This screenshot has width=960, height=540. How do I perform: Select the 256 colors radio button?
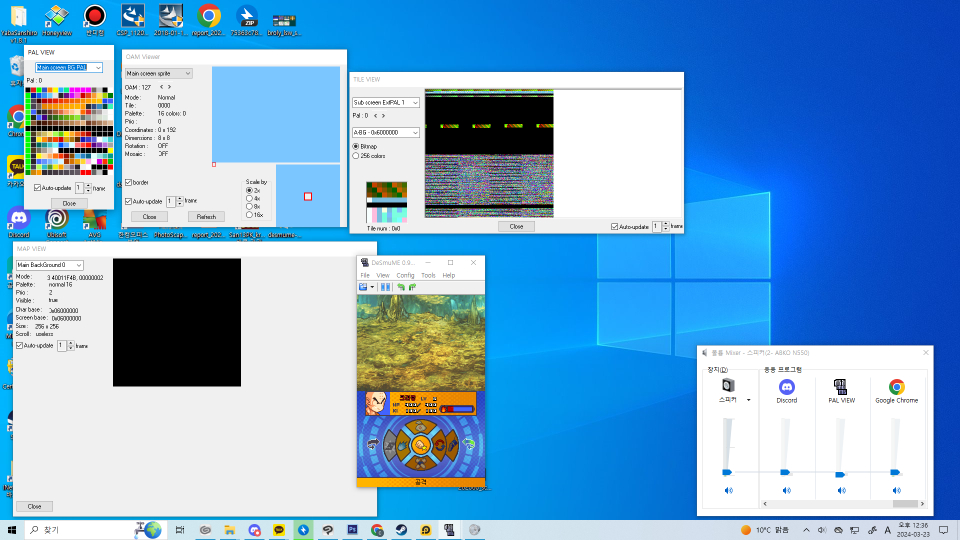click(x=356, y=156)
